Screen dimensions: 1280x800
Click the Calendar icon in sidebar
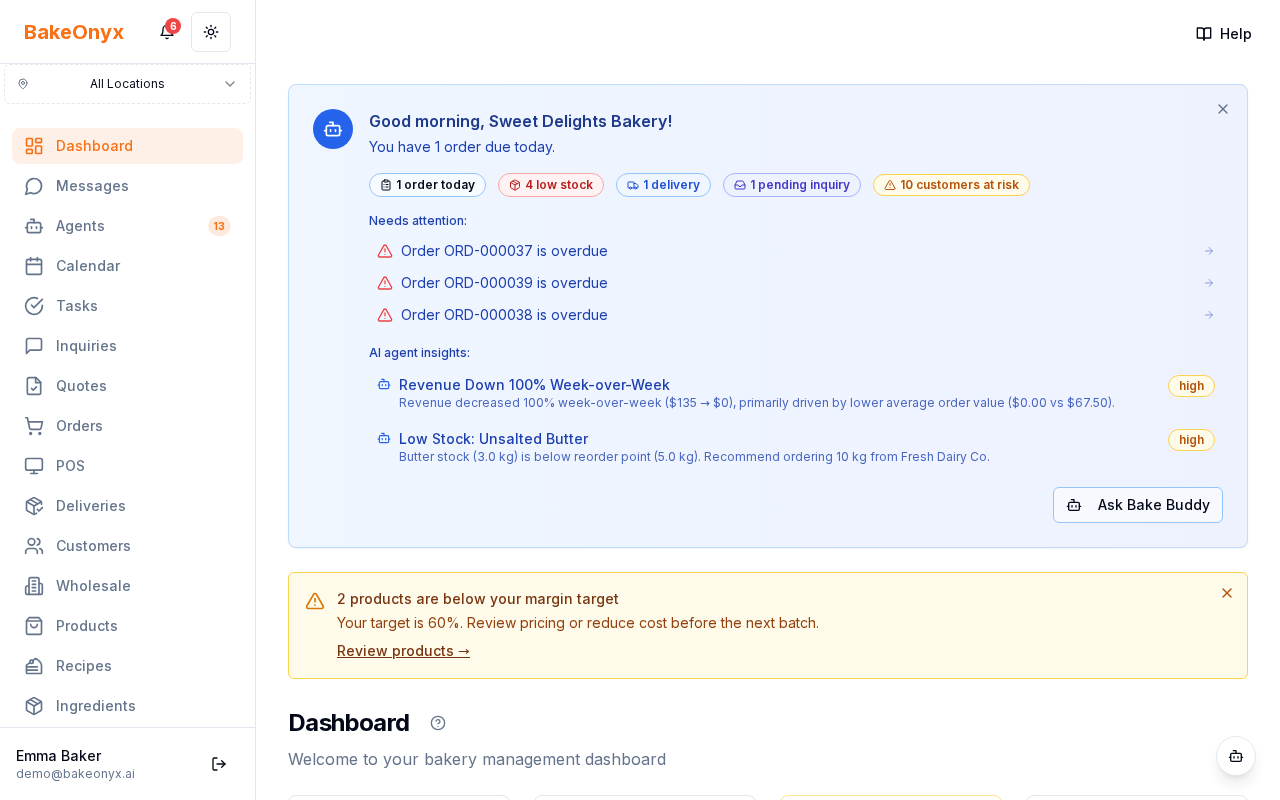click(34, 266)
